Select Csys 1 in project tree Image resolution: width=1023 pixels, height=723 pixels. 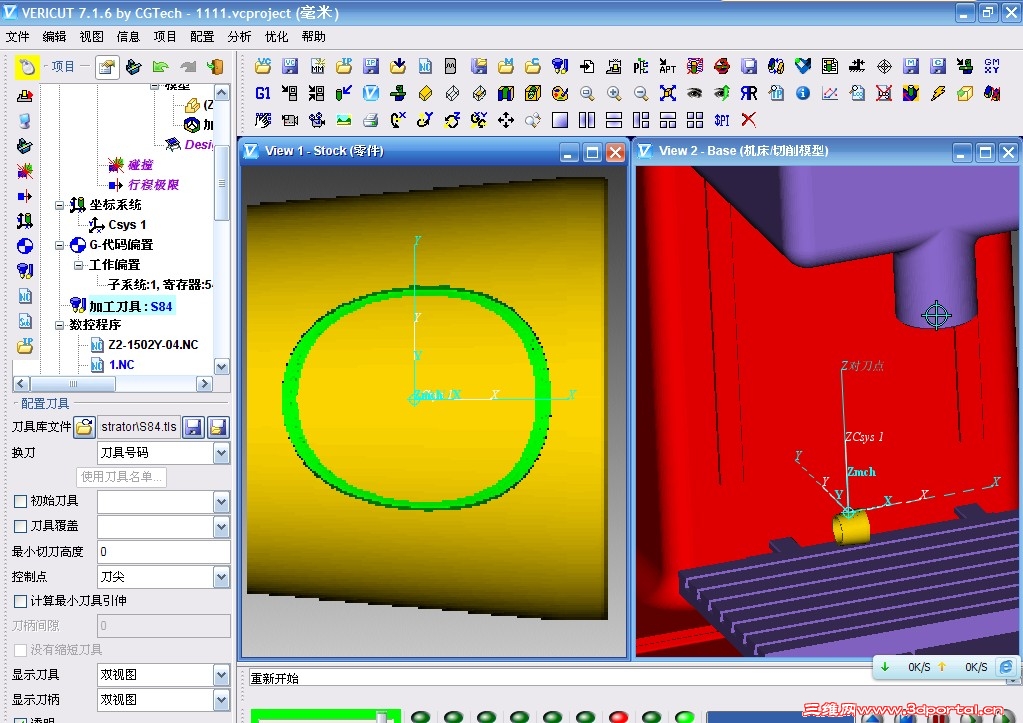[x=127, y=225]
